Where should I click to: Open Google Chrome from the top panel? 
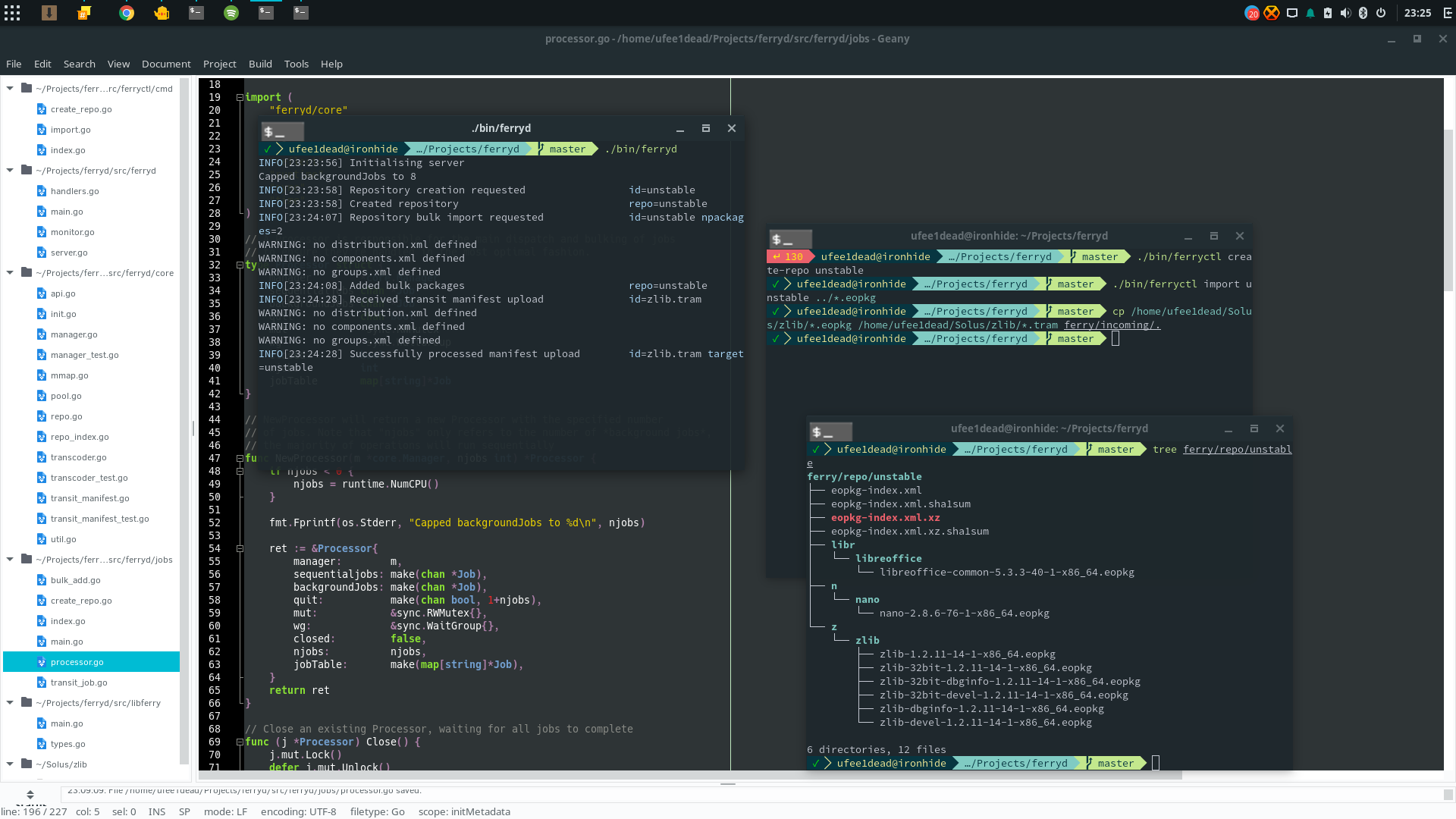(127, 13)
